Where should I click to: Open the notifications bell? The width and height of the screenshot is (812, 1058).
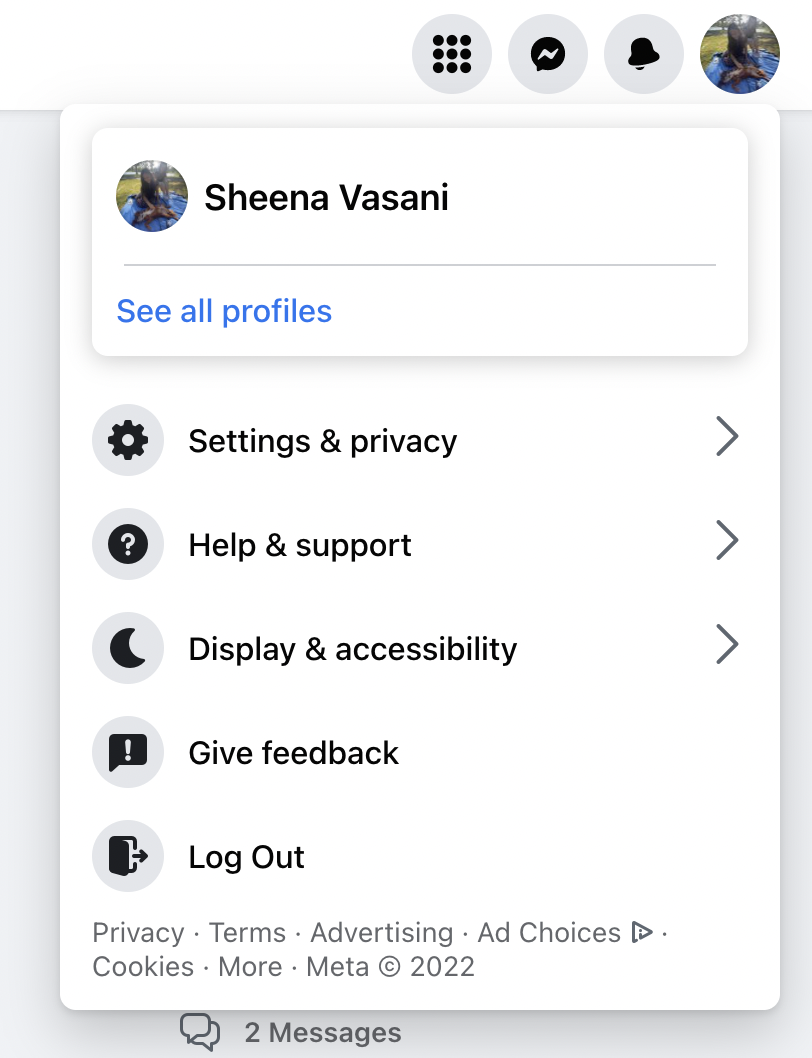pyautogui.click(x=643, y=54)
